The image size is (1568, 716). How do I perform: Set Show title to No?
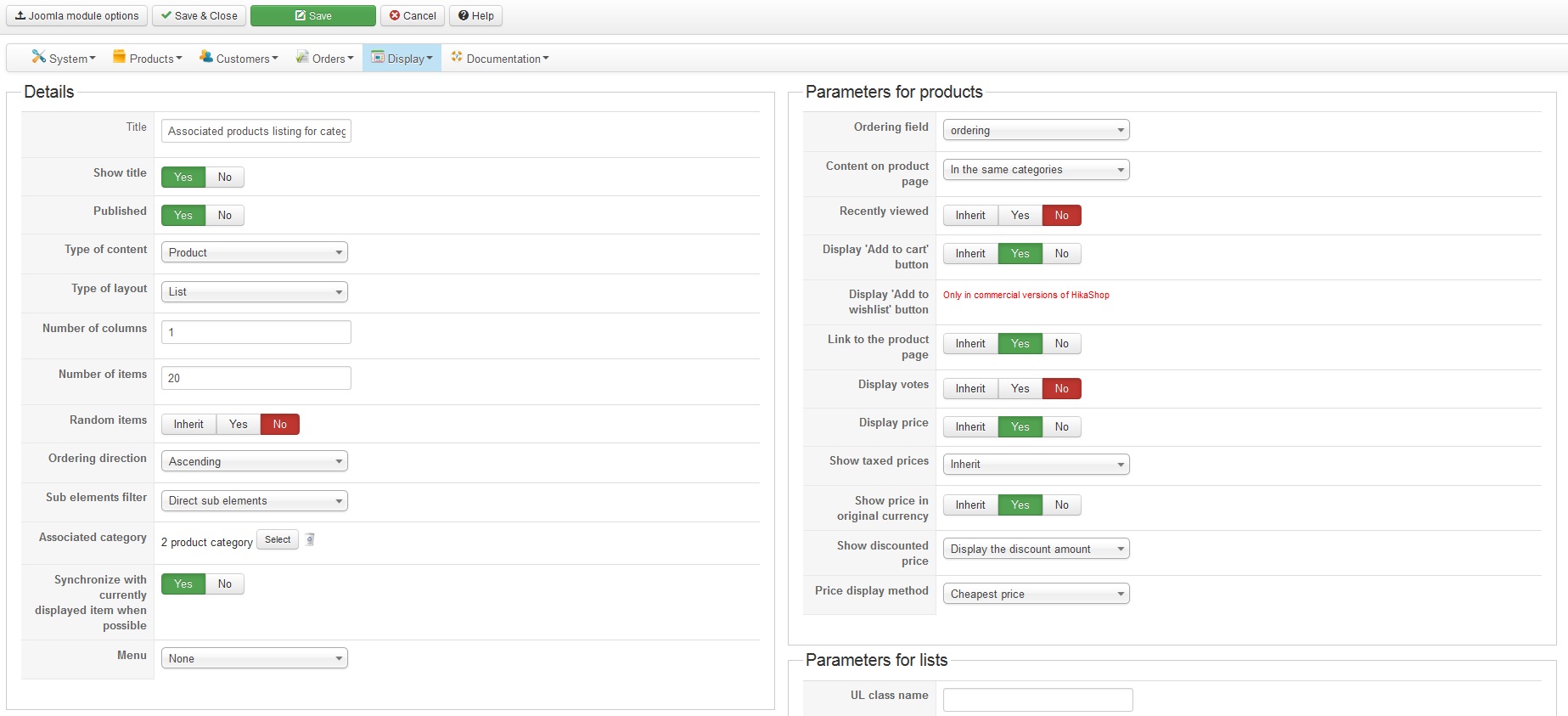pos(225,177)
